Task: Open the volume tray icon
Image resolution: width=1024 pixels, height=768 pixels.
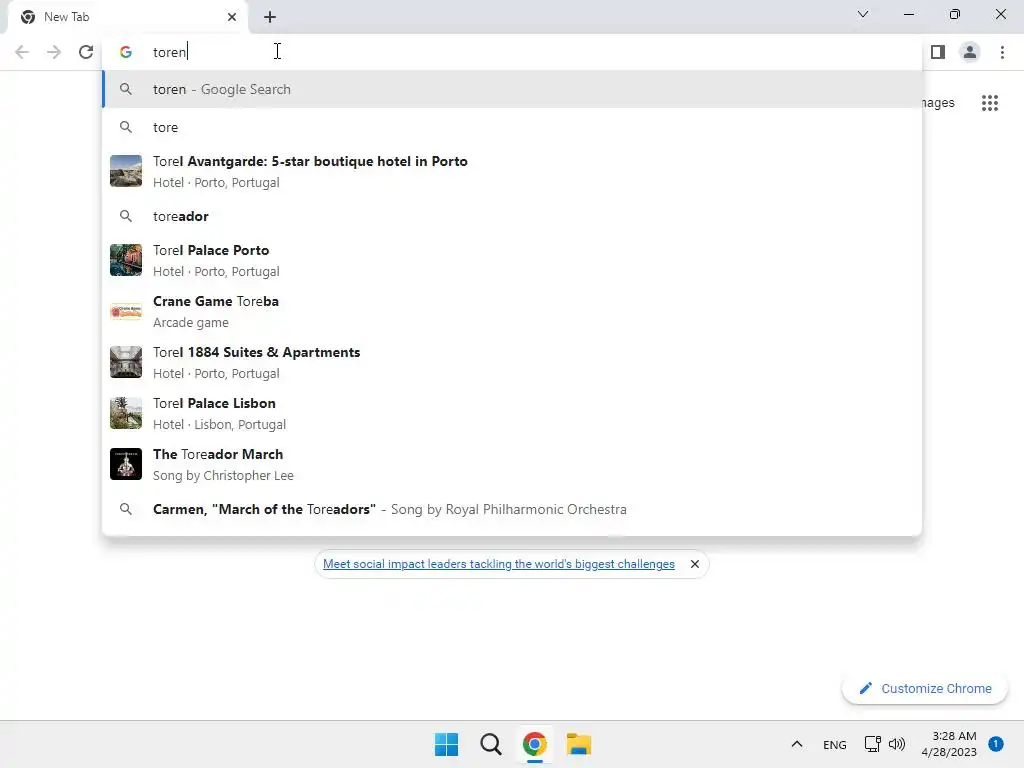Action: (x=897, y=744)
